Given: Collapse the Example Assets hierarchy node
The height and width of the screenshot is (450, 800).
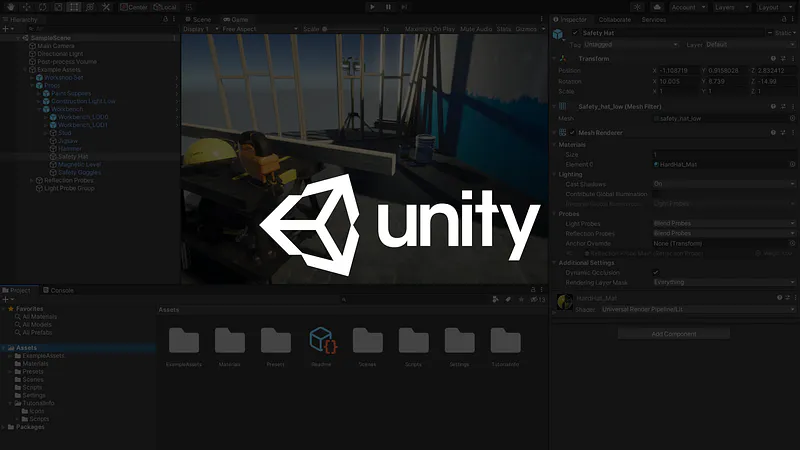Looking at the screenshot, I should pos(25,70).
